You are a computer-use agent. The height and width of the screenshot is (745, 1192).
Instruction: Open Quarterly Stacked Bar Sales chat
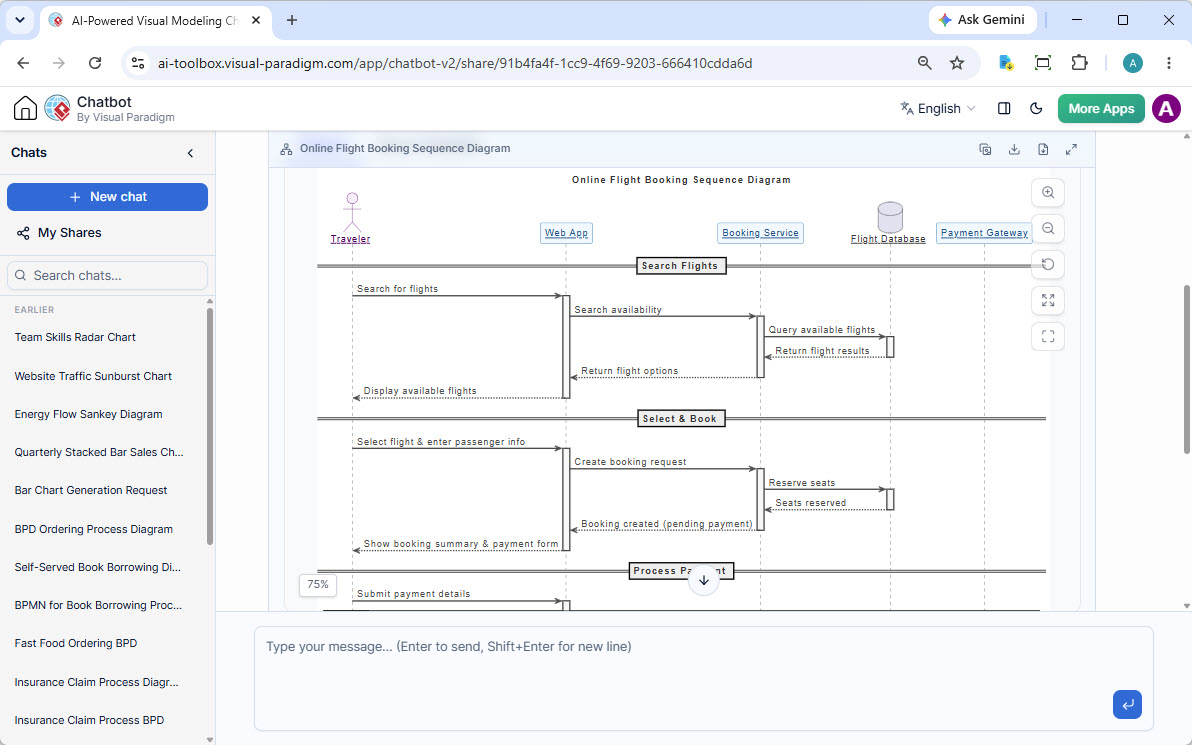pyautogui.click(x=99, y=452)
